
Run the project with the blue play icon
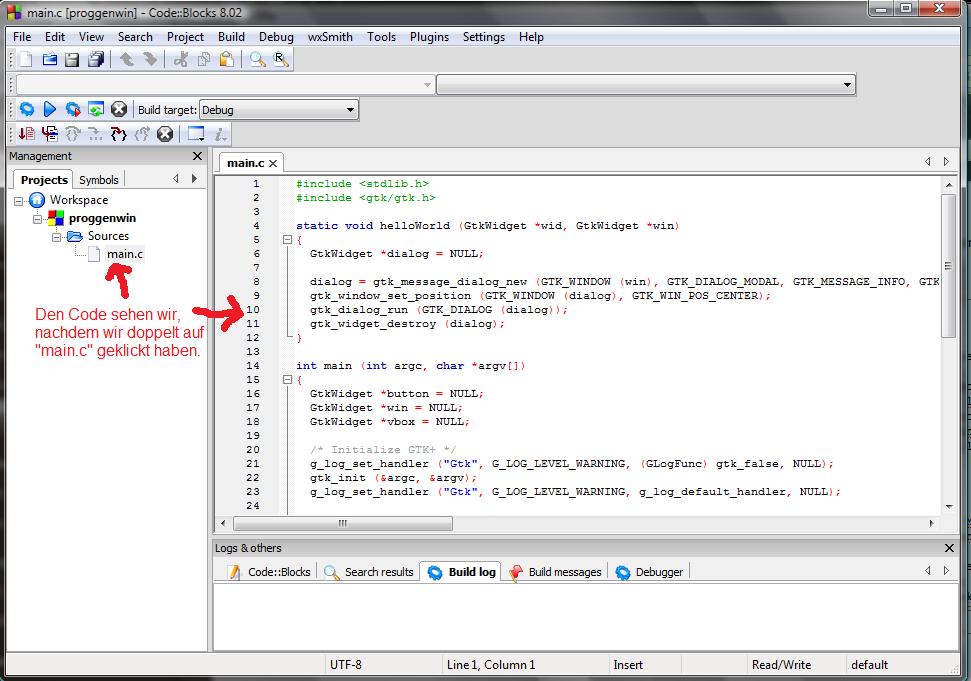pos(49,110)
